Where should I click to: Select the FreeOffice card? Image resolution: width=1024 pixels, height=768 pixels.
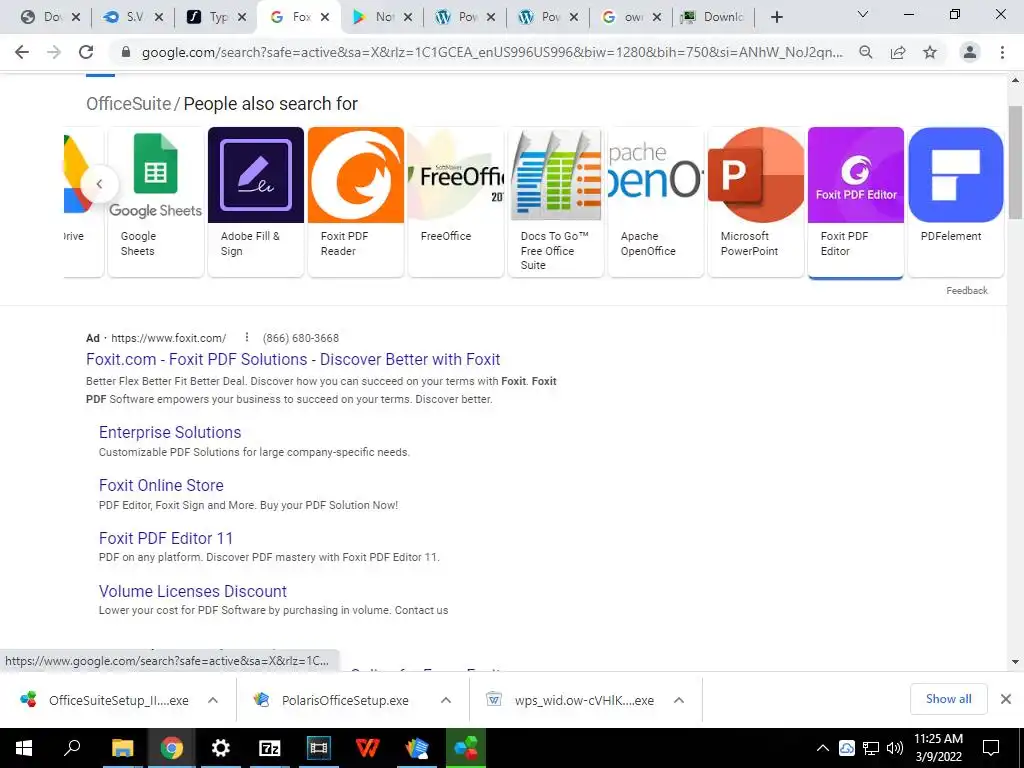(x=456, y=202)
